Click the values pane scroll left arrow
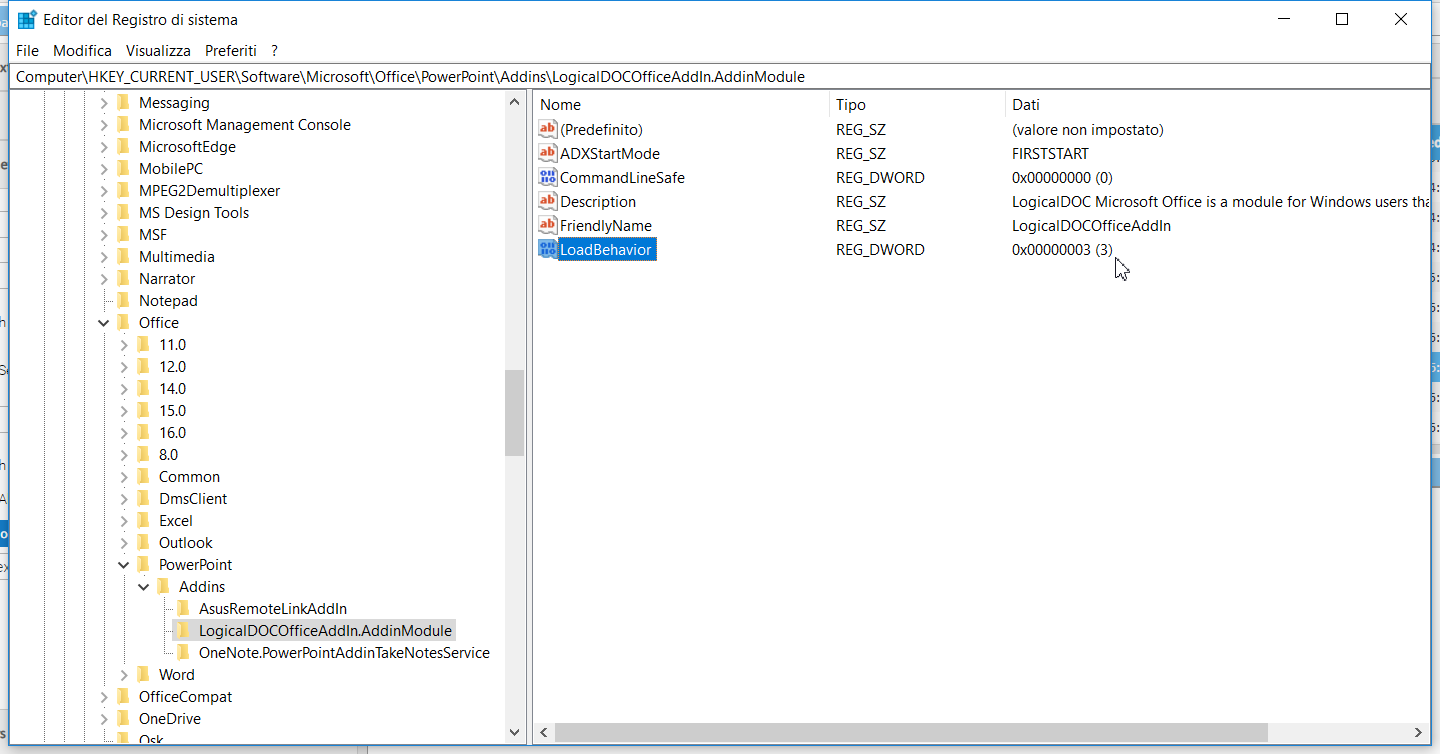This screenshot has height=754, width=1440. pos(544,733)
